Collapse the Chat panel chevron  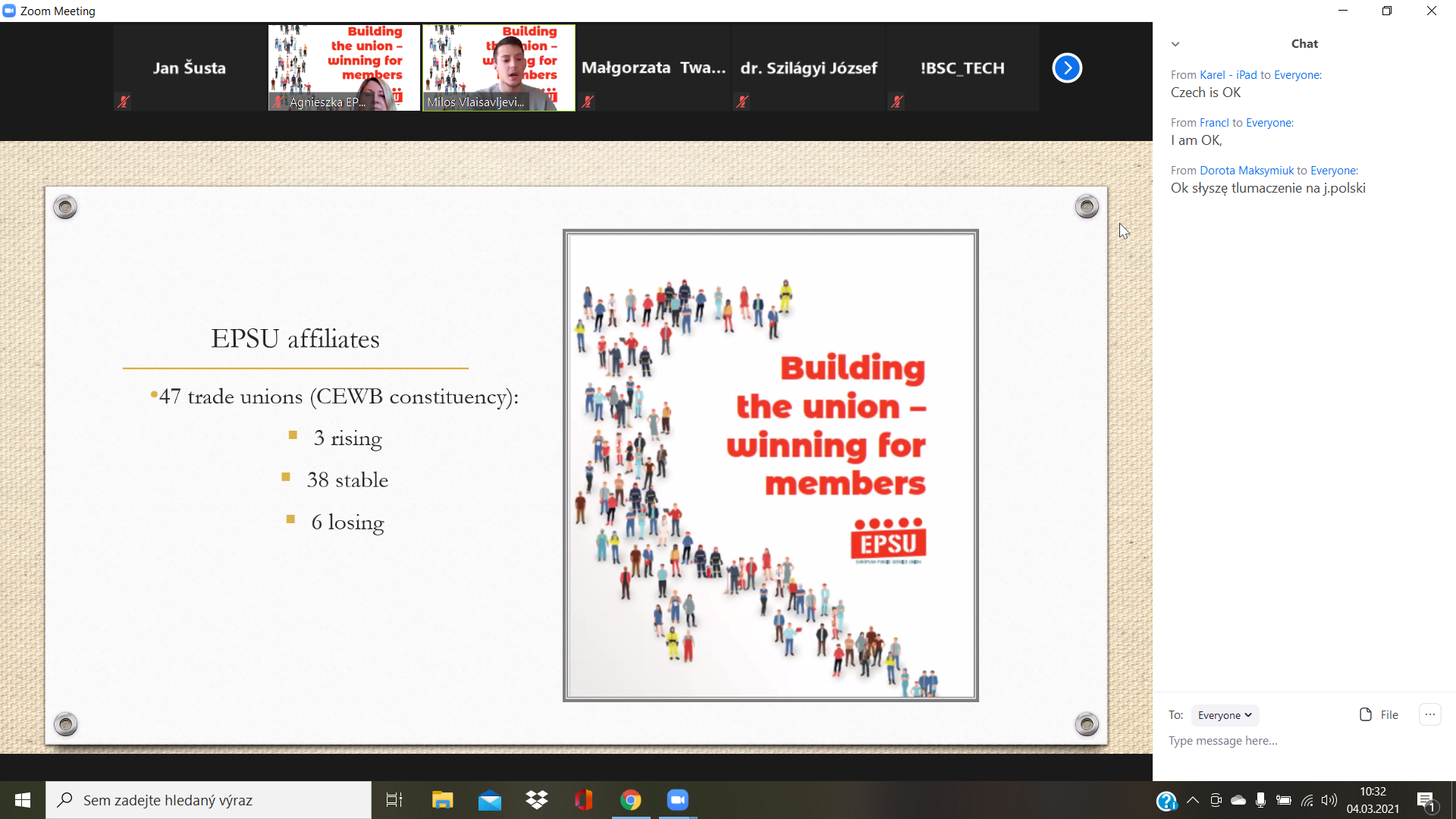pos(1175,44)
